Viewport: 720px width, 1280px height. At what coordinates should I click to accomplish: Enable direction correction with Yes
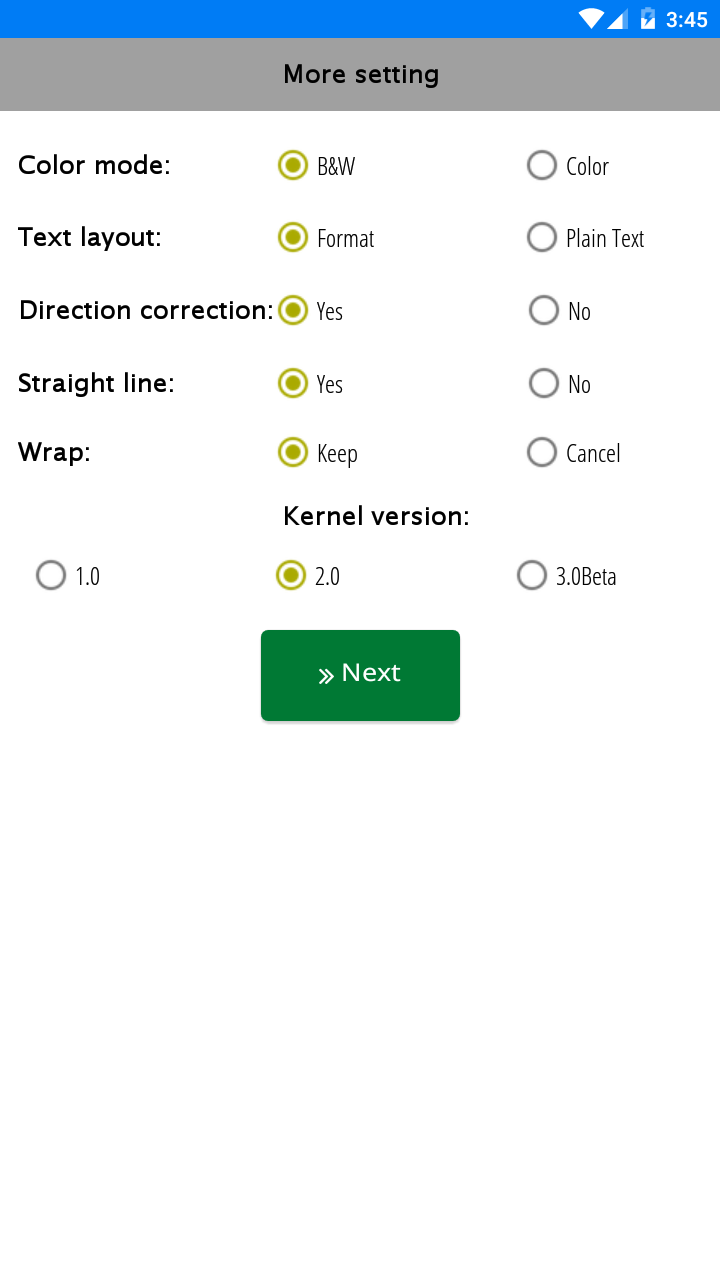coord(292,310)
